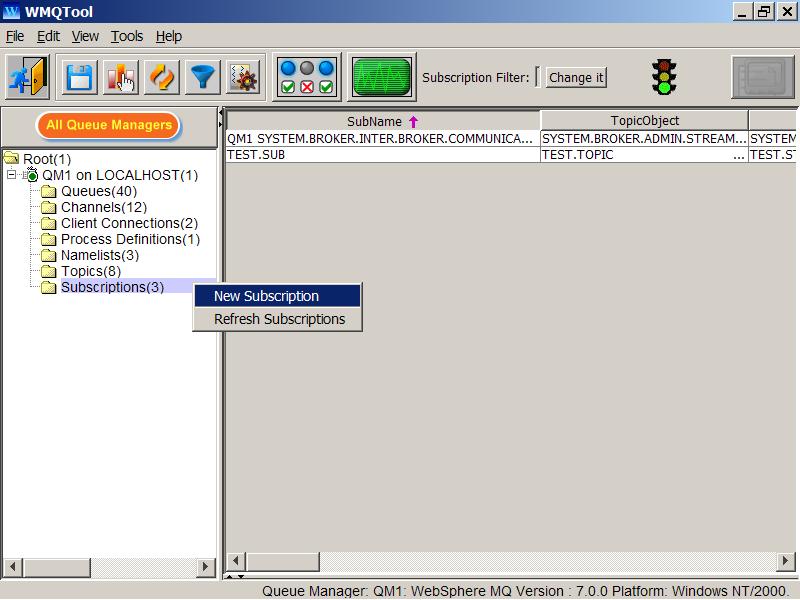Click the Subscription Filter input field

[537, 78]
